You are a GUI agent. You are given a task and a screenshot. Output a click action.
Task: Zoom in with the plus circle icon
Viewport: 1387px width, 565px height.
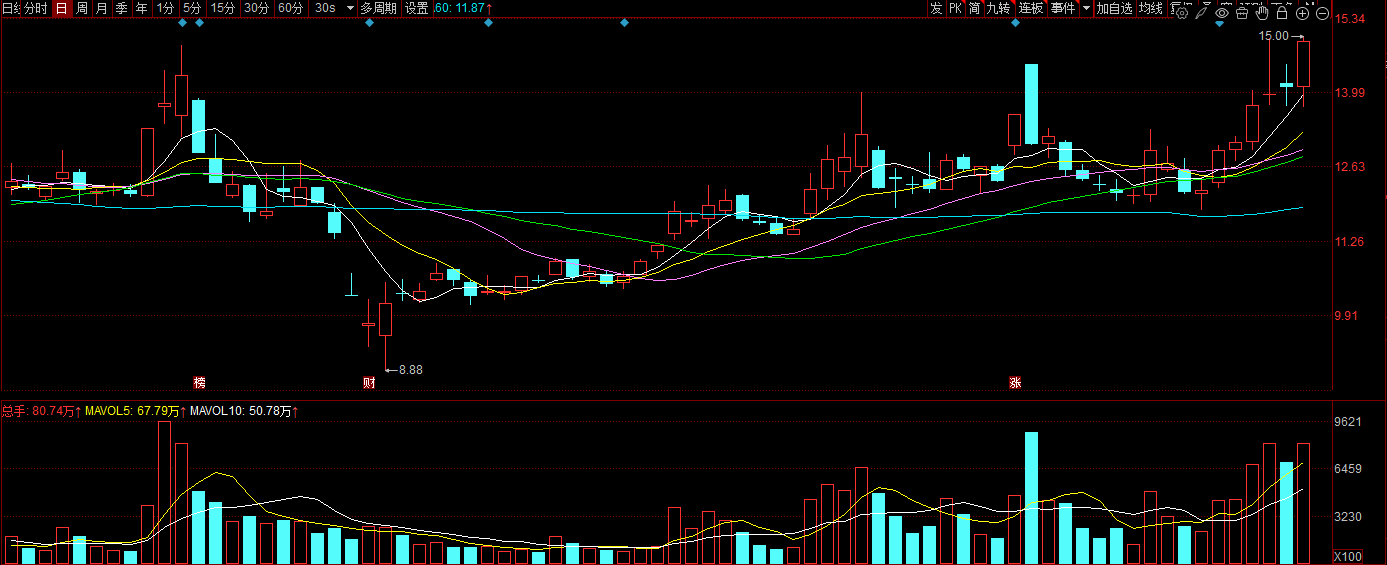[x=1302, y=13]
